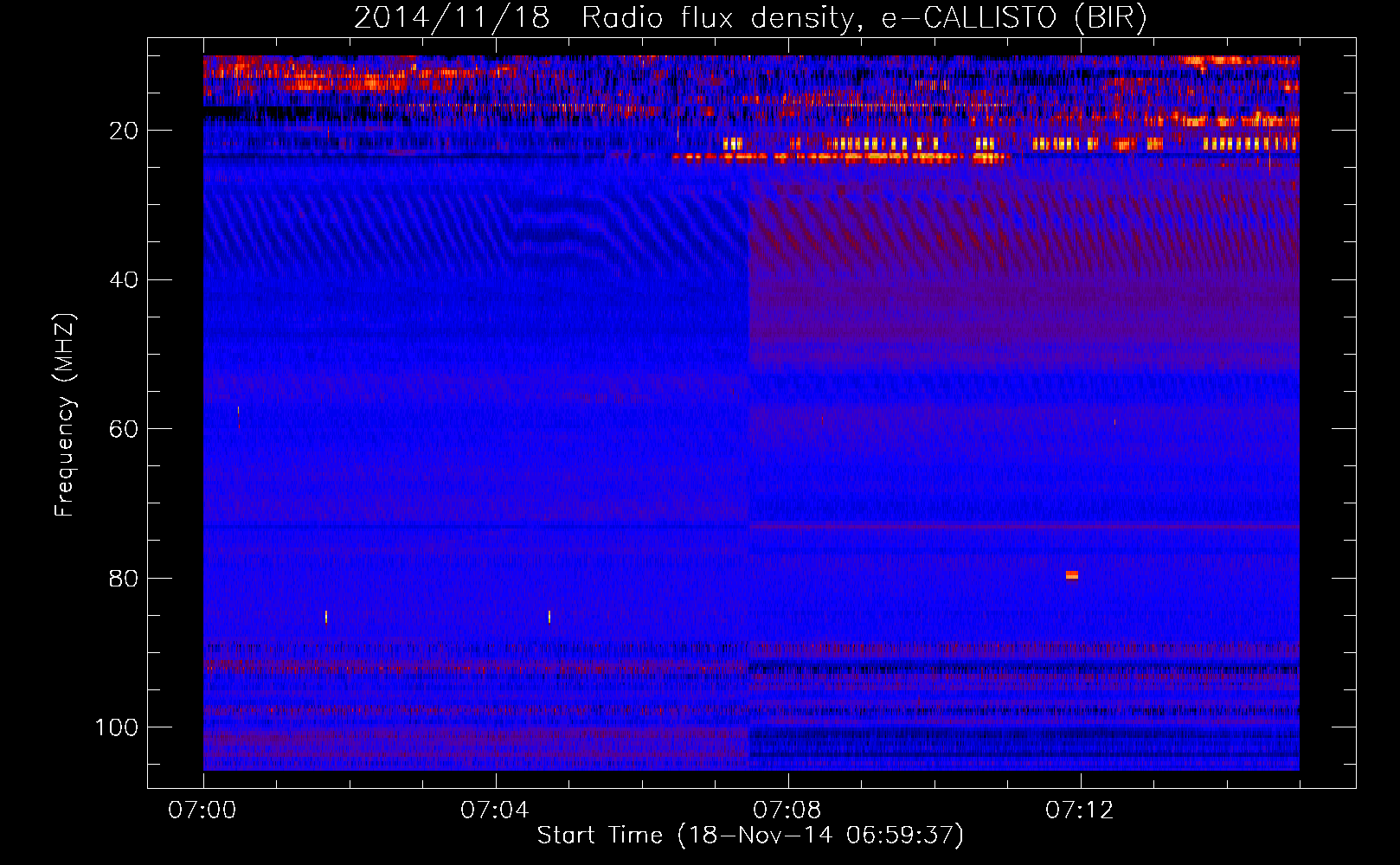The height and width of the screenshot is (865, 1400).
Task: Click the orange burst near 80 MHz at 07:12
Action: pyautogui.click(x=1072, y=575)
